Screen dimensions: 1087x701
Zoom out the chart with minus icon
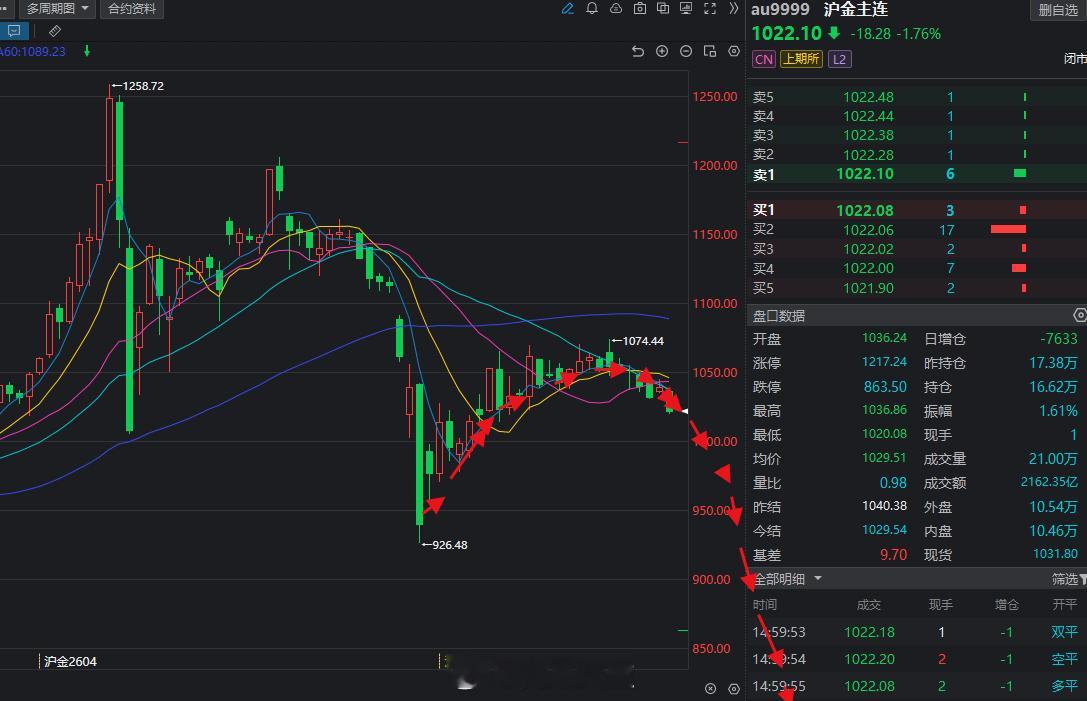point(686,50)
